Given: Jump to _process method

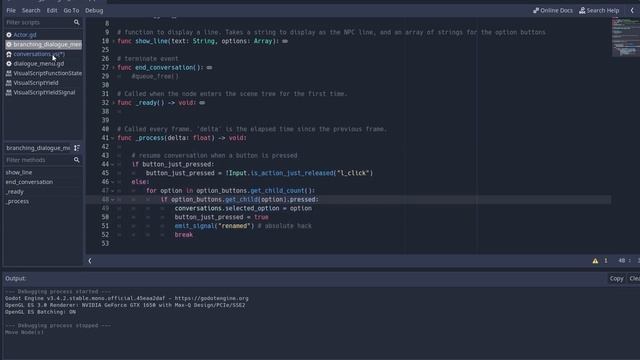Looking at the screenshot, I should pyautogui.click(x=17, y=201).
